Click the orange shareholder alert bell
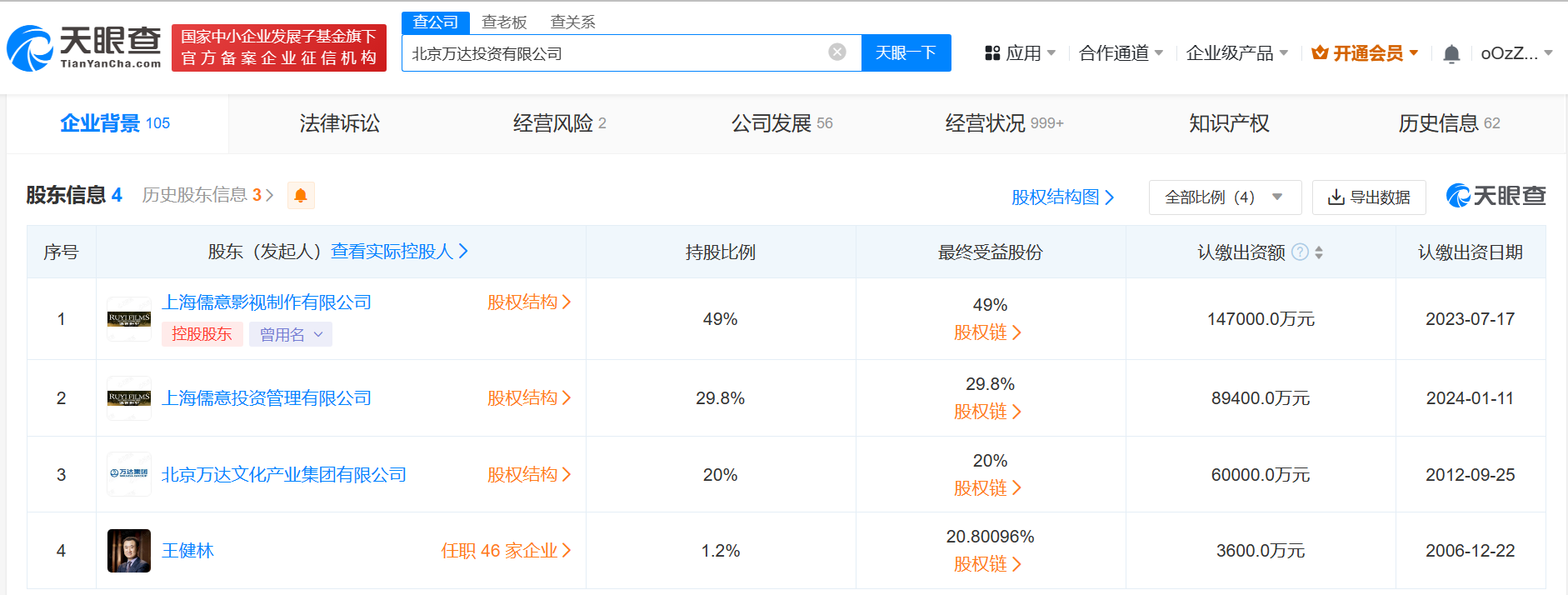 301,195
